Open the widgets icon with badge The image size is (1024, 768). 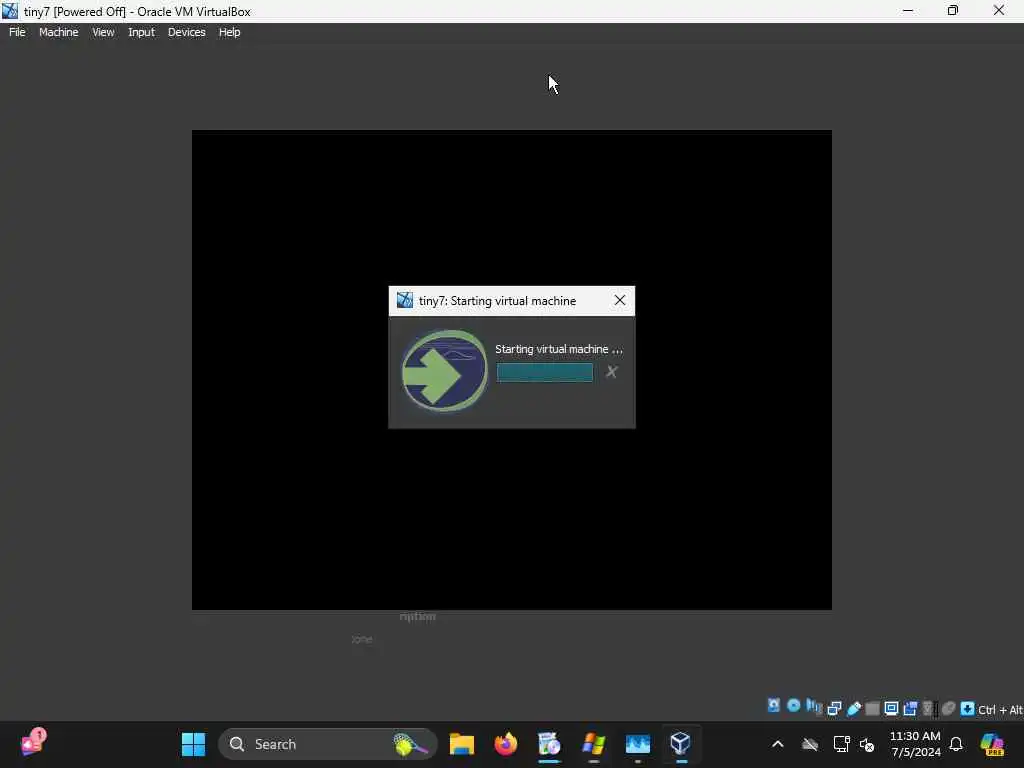pos(33,743)
